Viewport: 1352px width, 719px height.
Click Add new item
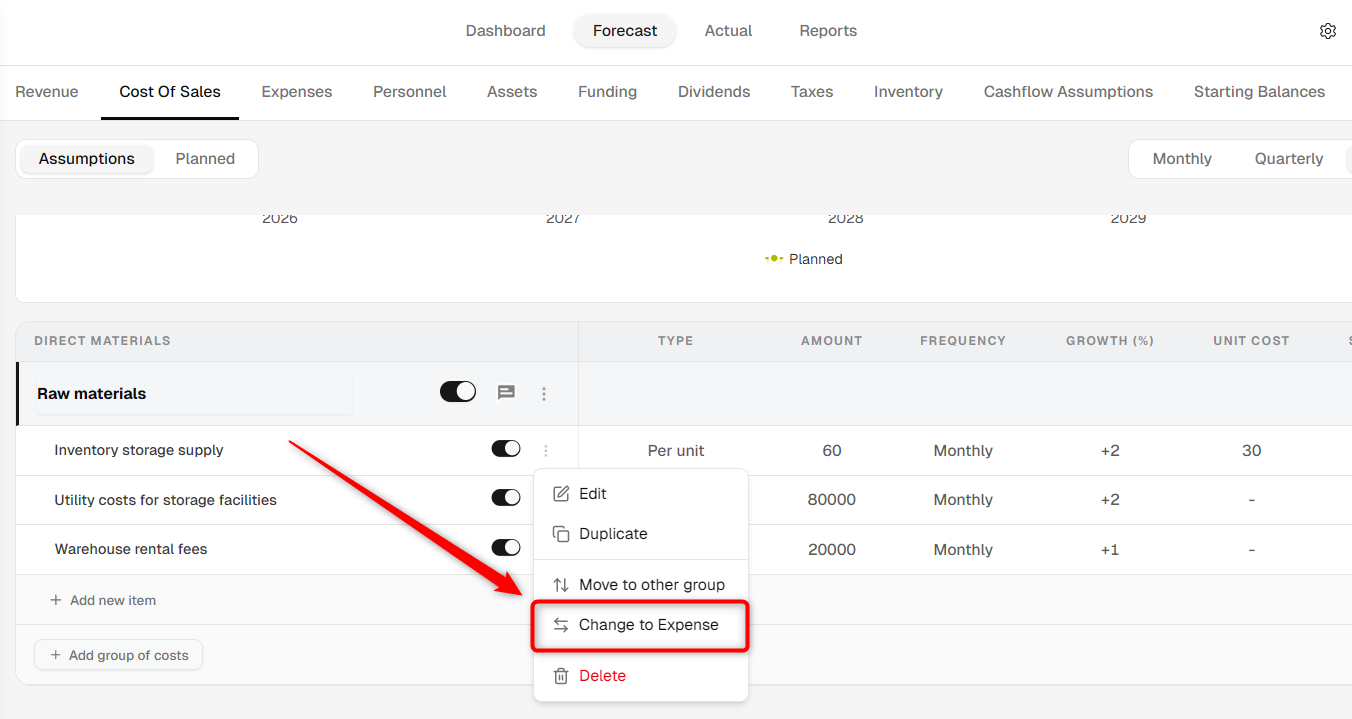point(103,600)
